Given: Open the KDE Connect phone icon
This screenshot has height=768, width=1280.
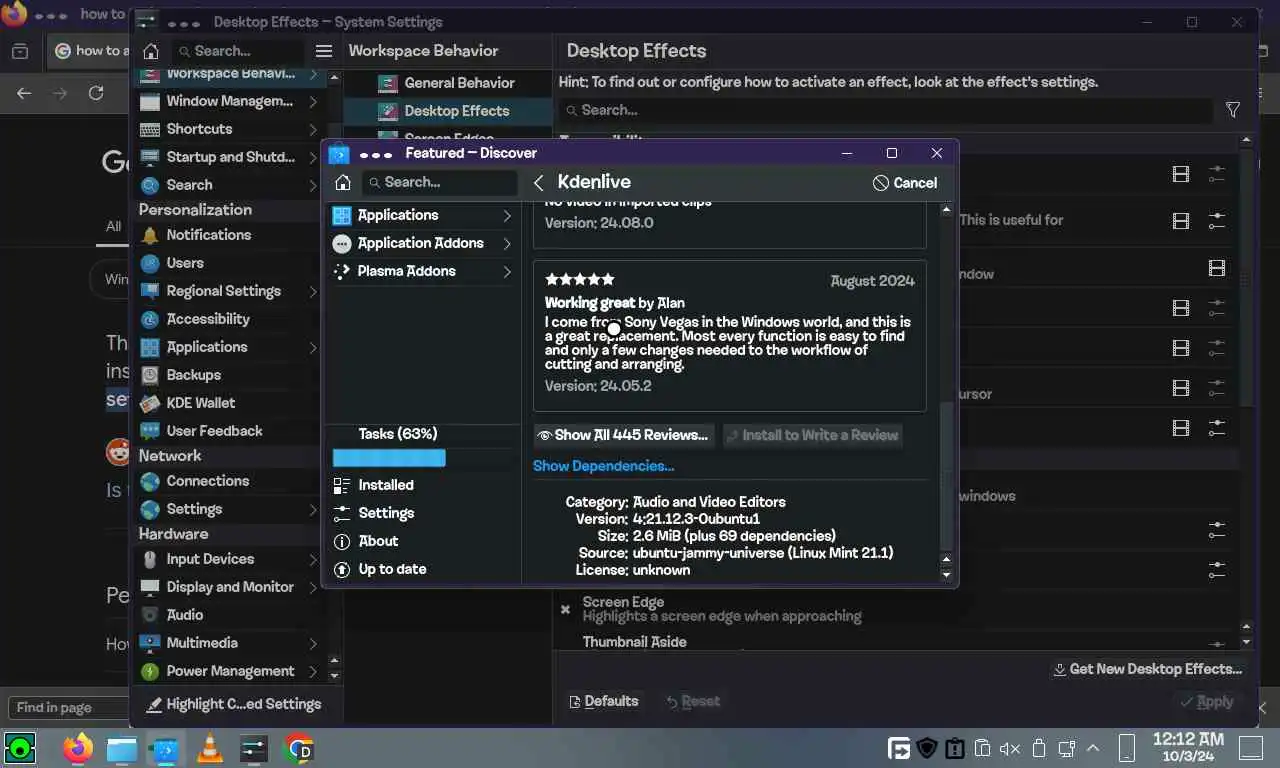Looking at the screenshot, I should (1126, 748).
